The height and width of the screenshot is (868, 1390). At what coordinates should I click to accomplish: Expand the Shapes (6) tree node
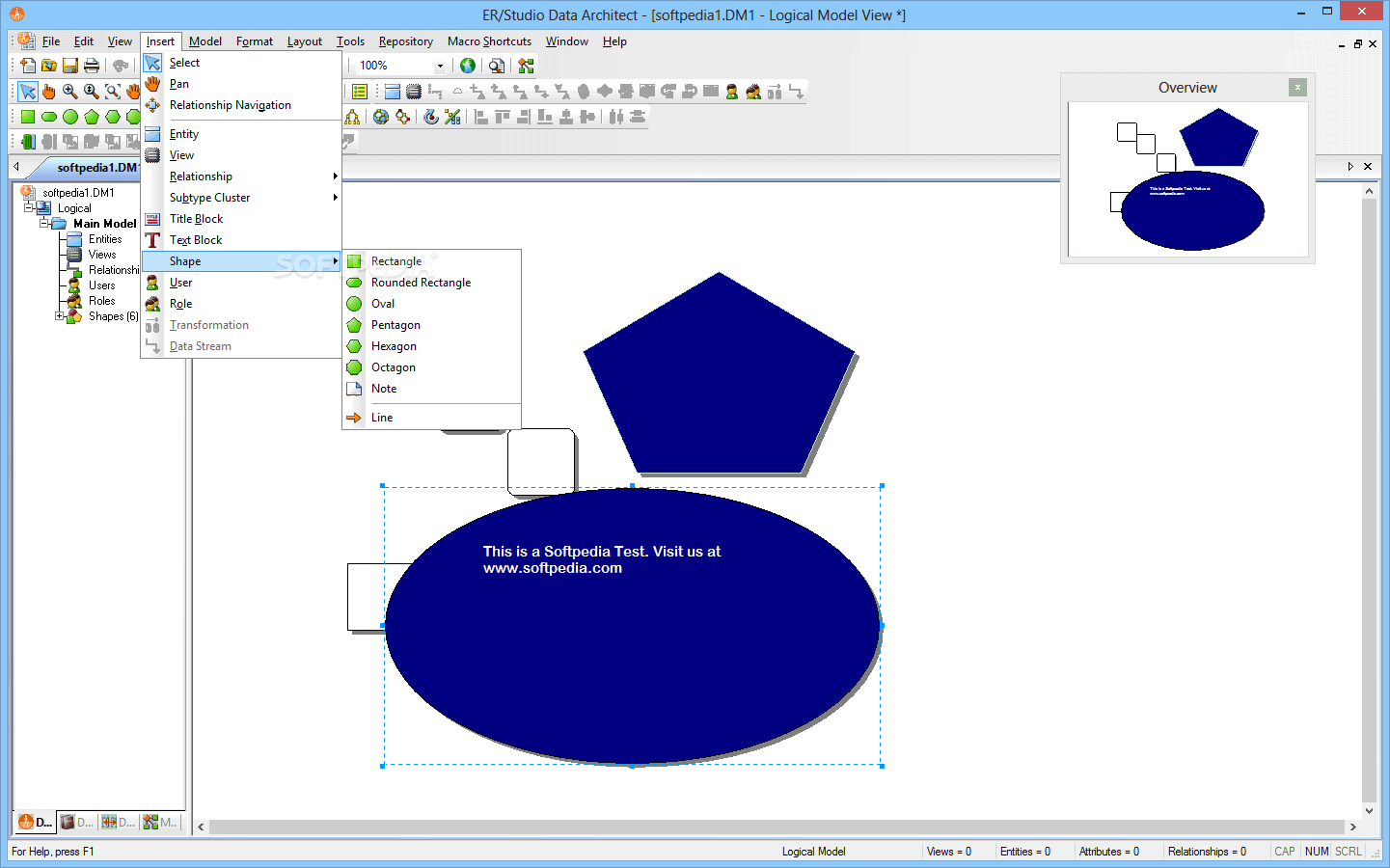point(60,315)
